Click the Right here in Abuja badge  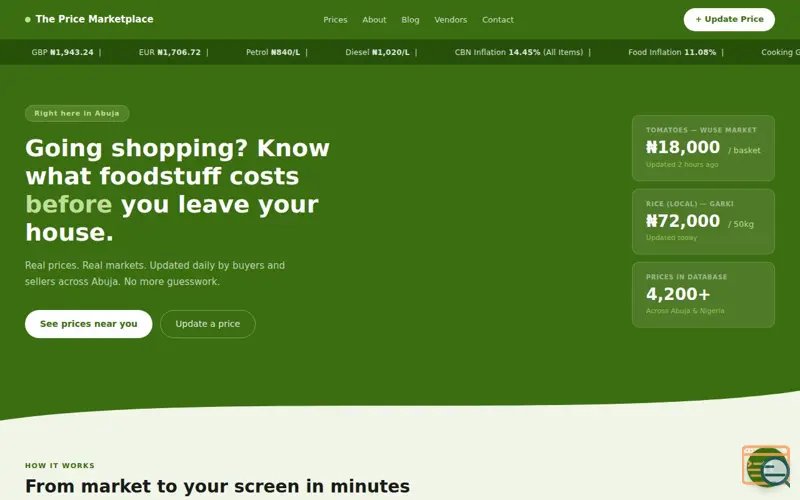click(x=77, y=113)
